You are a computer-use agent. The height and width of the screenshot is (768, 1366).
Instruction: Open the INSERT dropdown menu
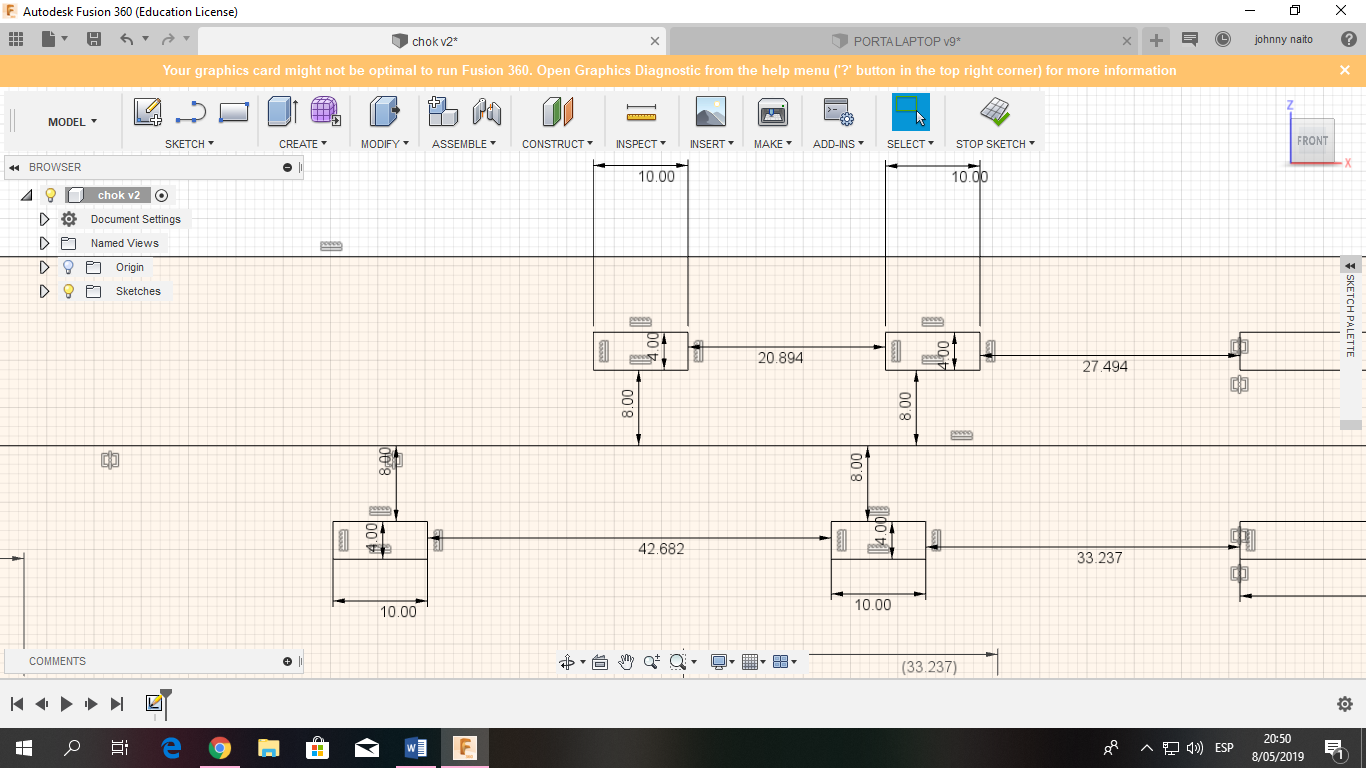(x=711, y=144)
